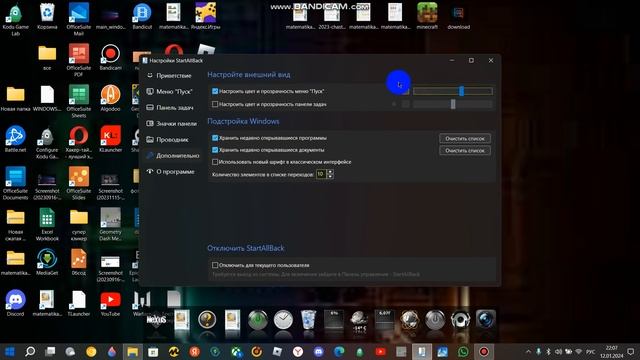The image size is (640, 360).
Task: Click the weather widget on the dock
Action: [x=359, y=320]
